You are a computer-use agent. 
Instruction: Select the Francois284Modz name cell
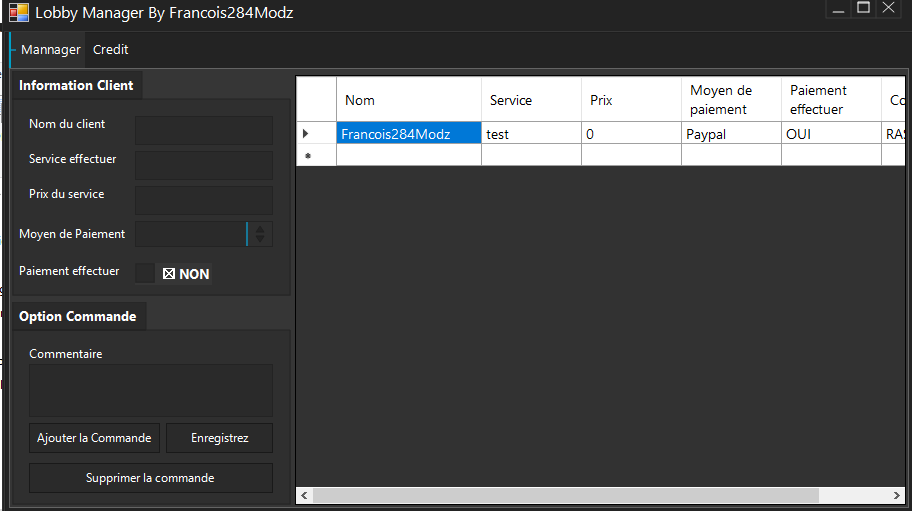point(409,133)
